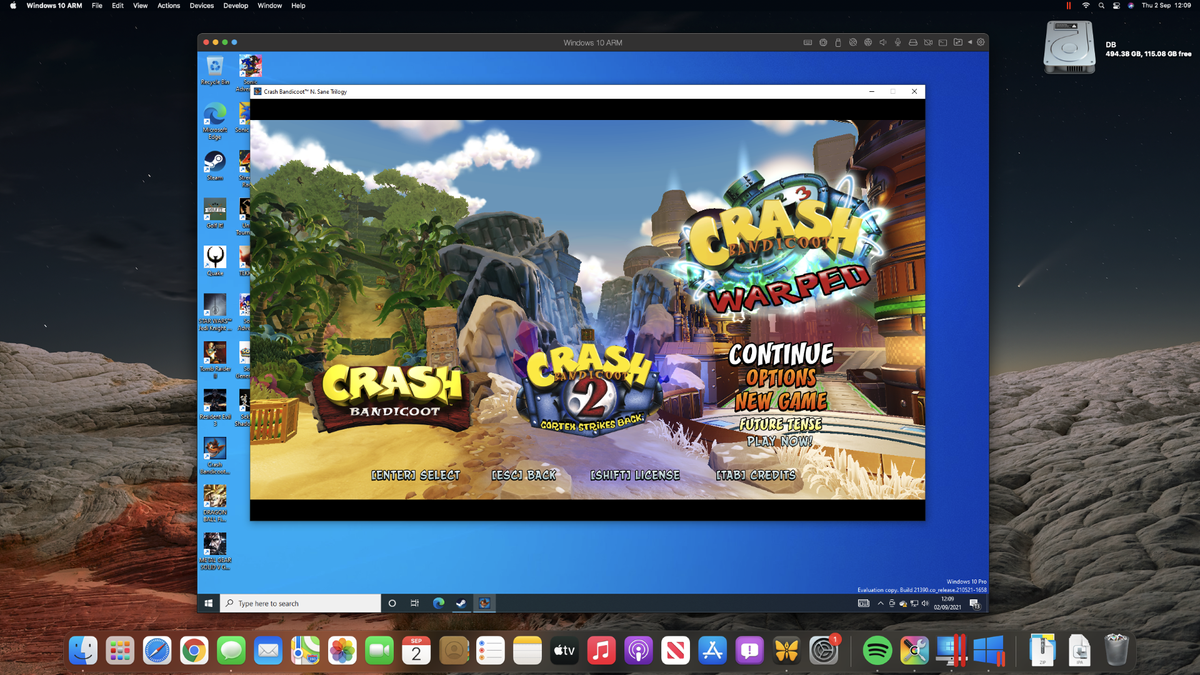
Task: Open the View menu
Action: point(140,6)
